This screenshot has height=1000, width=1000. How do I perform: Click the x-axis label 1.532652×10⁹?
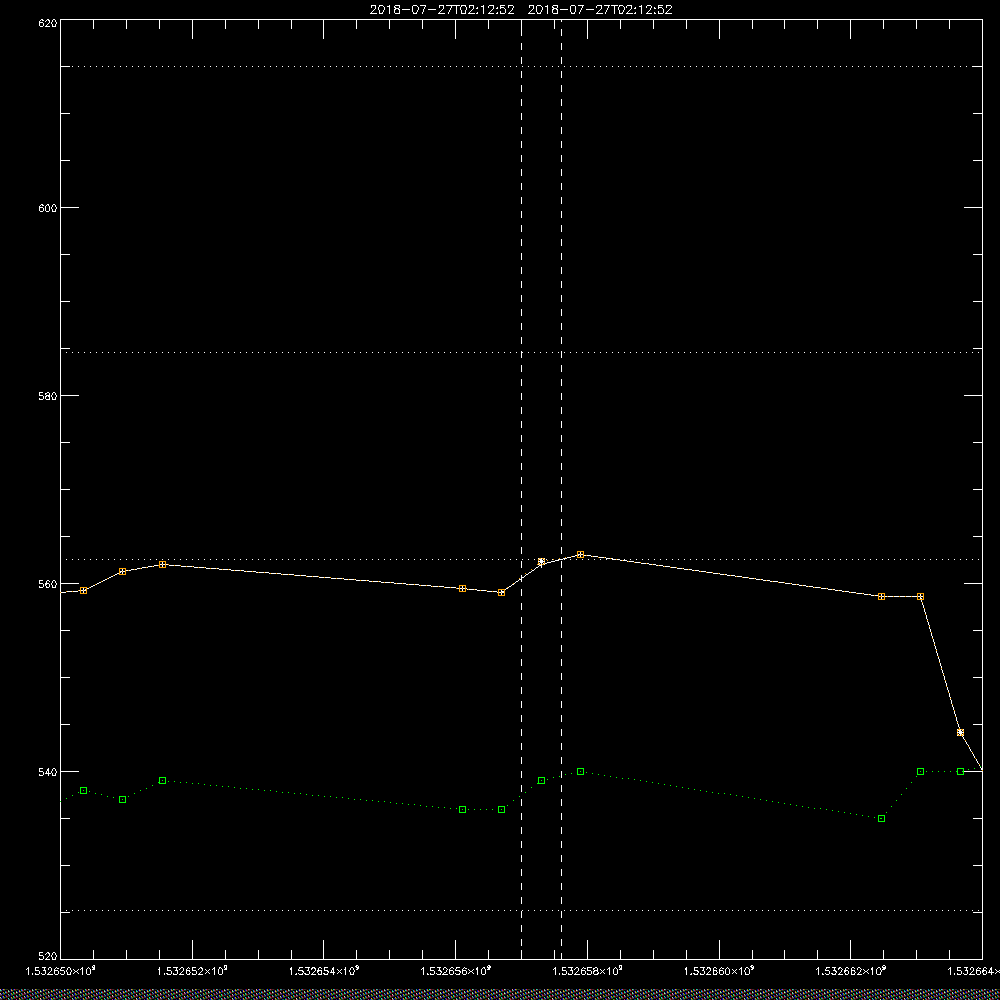tap(192, 971)
